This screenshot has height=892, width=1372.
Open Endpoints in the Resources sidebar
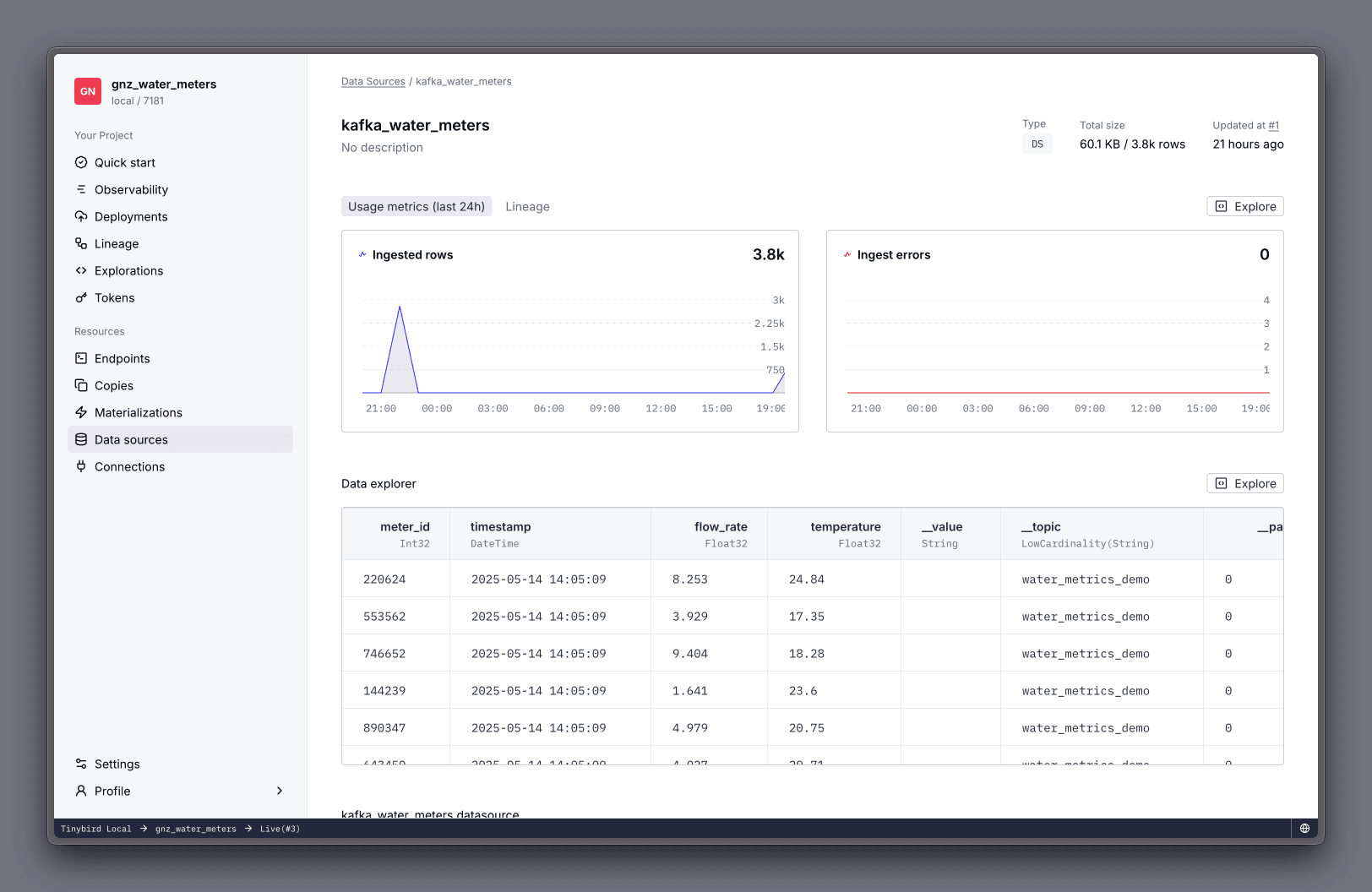point(122,358)
